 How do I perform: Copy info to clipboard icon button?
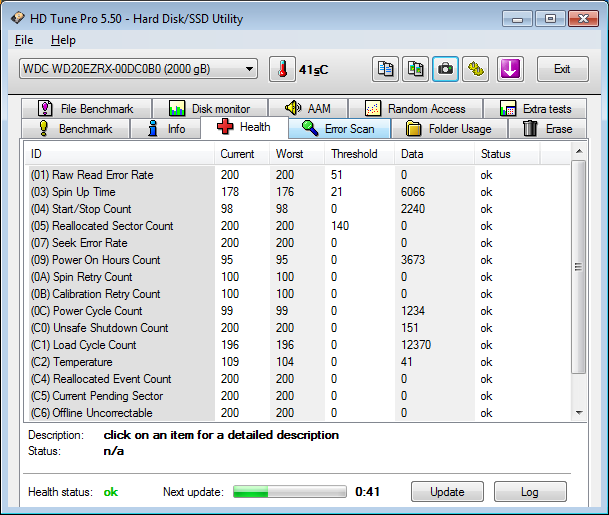pos(385,69)
